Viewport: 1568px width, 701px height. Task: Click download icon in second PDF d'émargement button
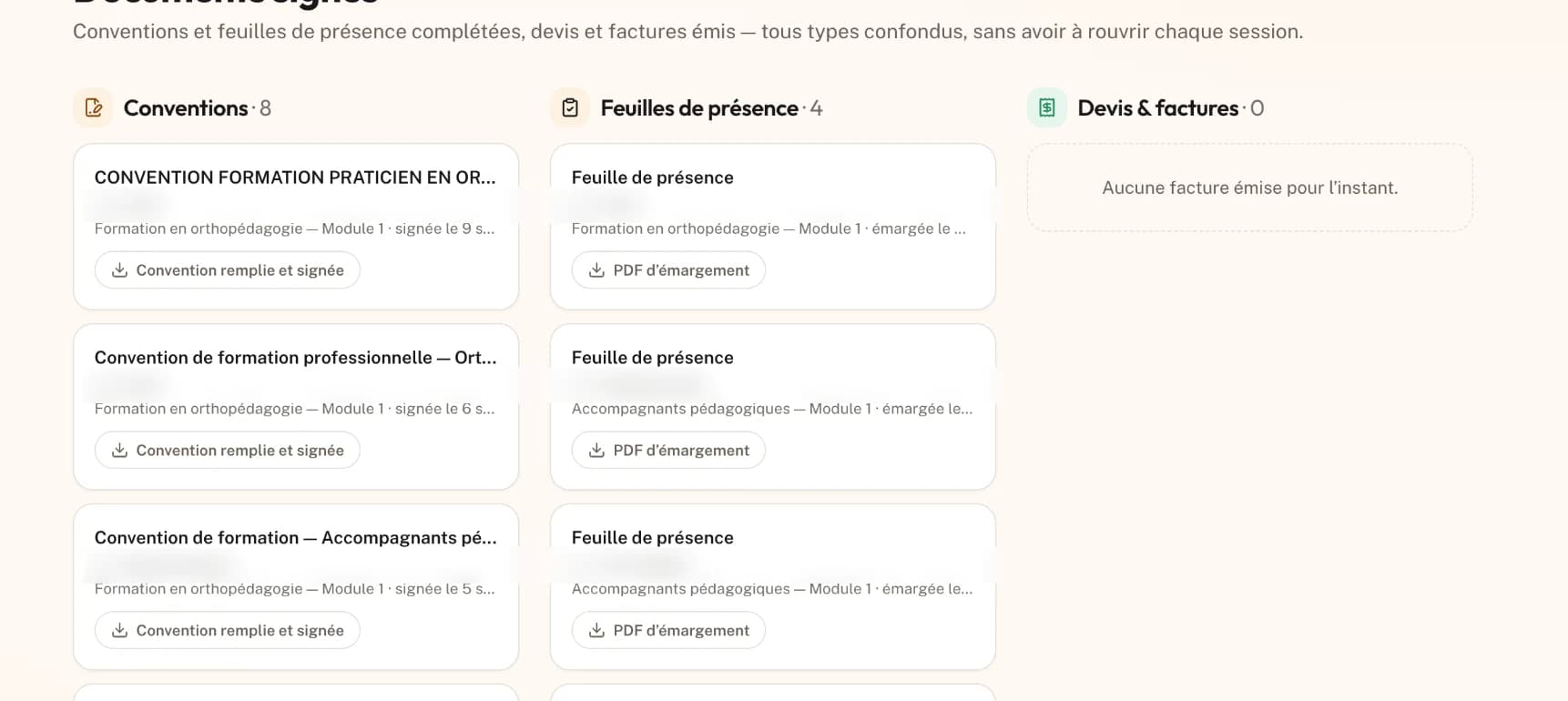[x=596, y=451]
